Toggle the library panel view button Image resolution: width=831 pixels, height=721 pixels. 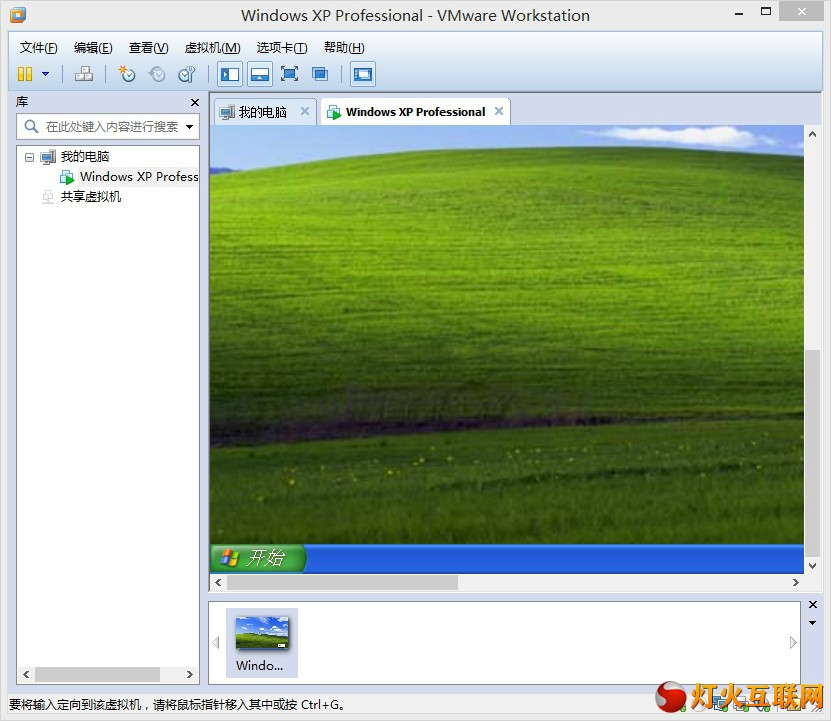click(x=230, y=74)
